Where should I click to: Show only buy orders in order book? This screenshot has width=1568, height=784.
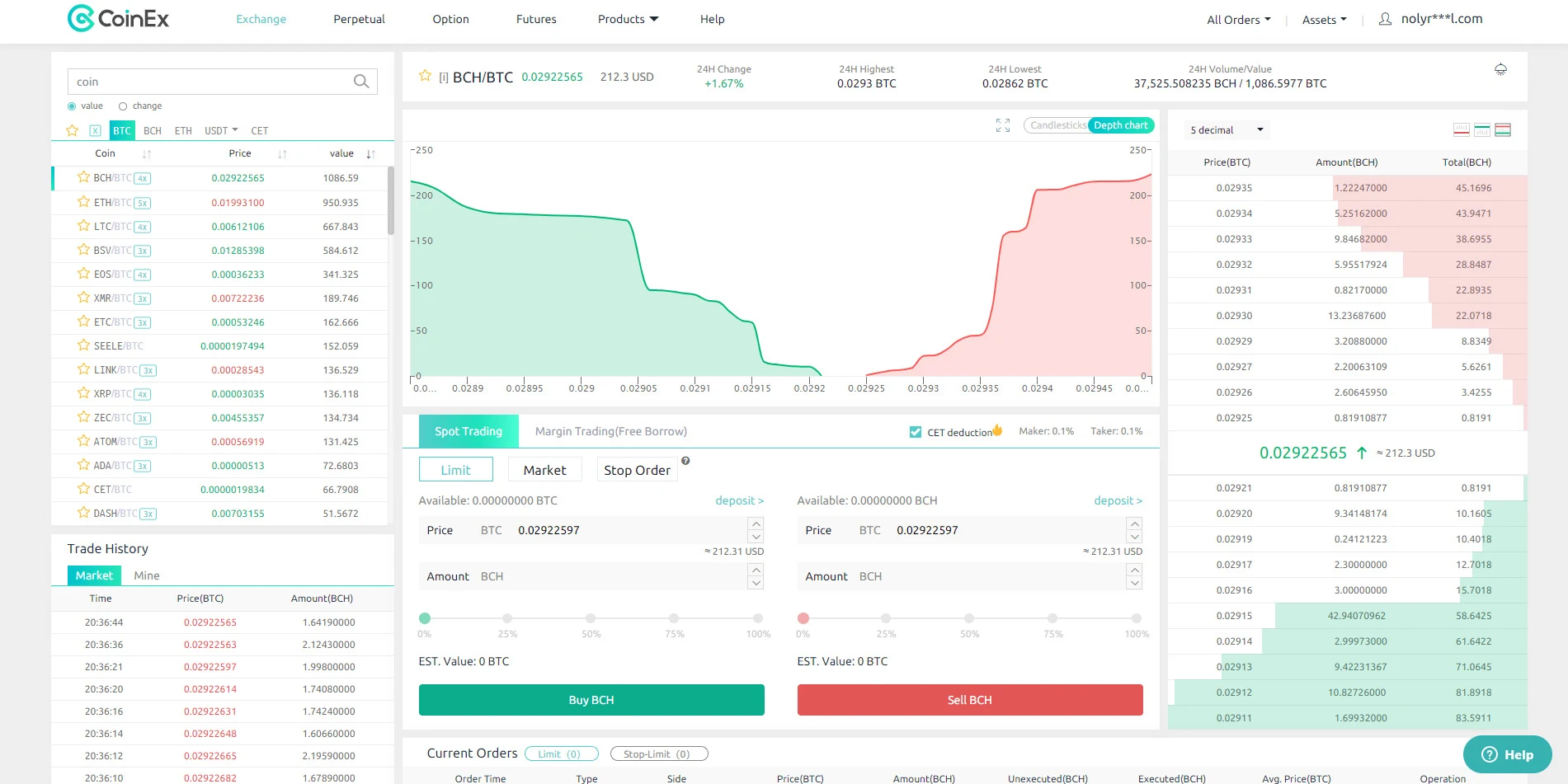[1482, 129]
